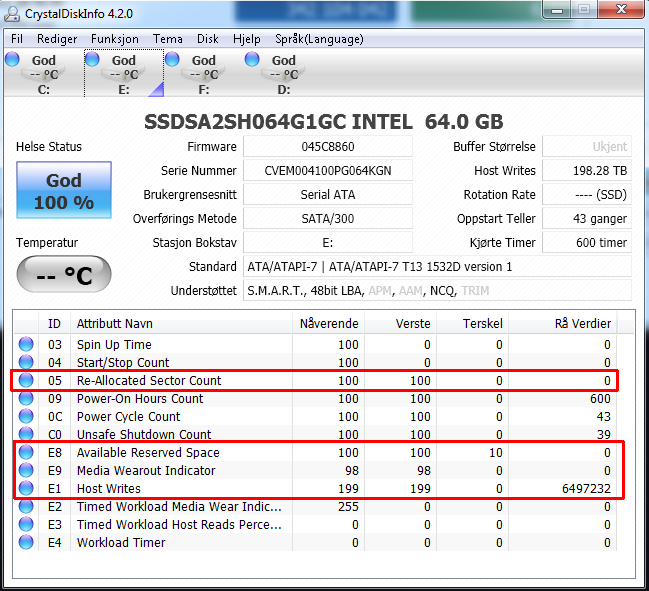The image size is (649, 591).
Task: Click the status orb for Spin Up Time
Action: pos(26,344)
